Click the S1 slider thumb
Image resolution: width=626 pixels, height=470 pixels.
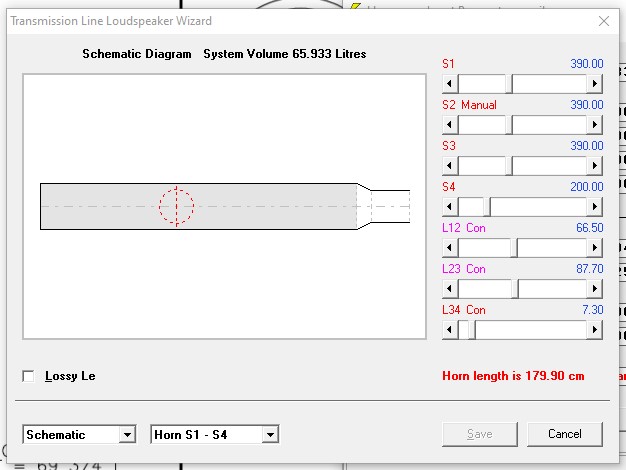pyautogui.click(x=509, y=84)
